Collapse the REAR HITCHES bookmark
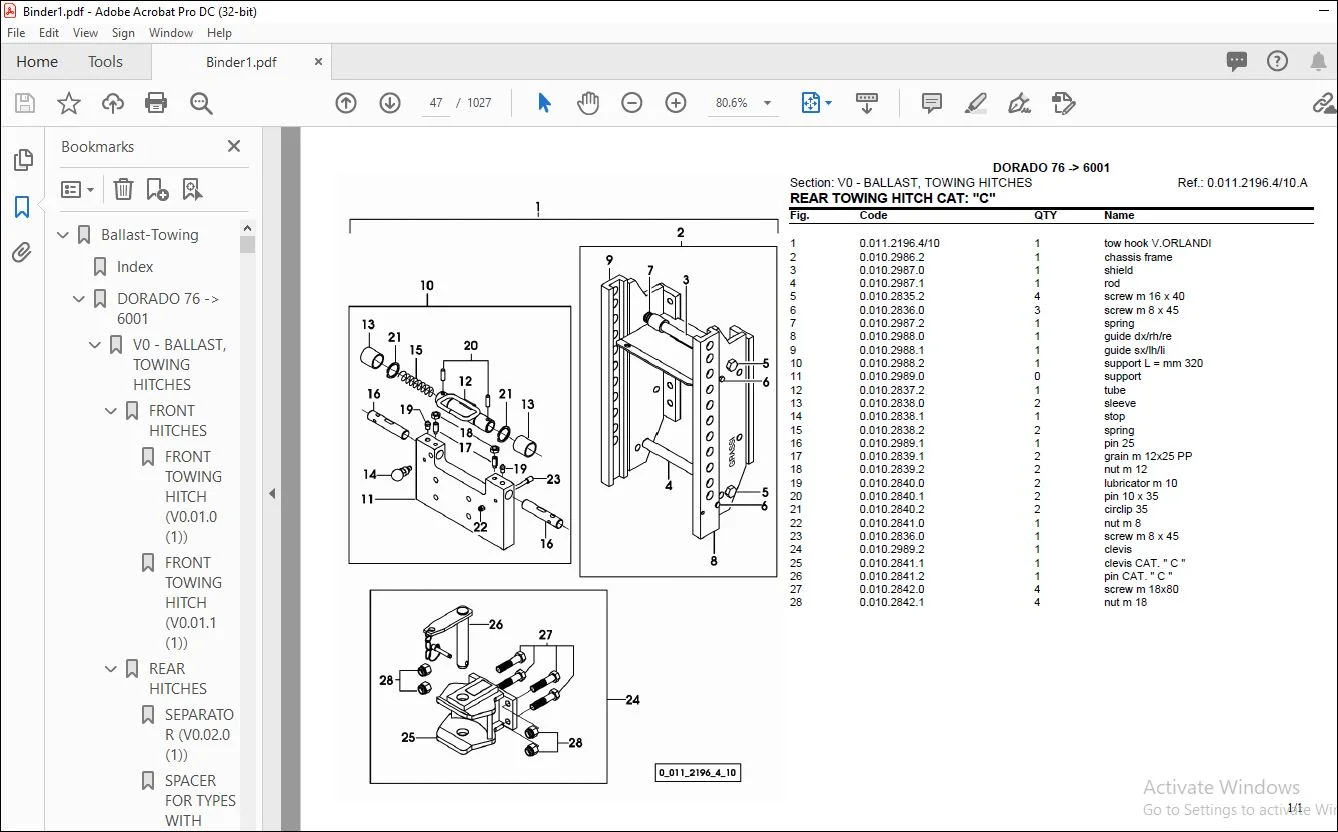The width and height of the screenshot is (1338, 832). tap(112, 669)
